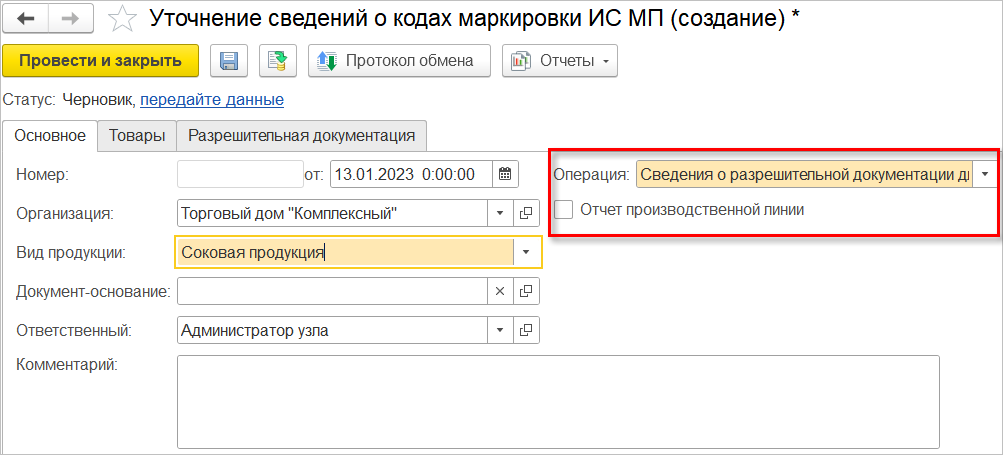Open the Документ-основание record with the open-form icon
Viewport: 1003px width, 455px height.
click(x=527, y=291)
